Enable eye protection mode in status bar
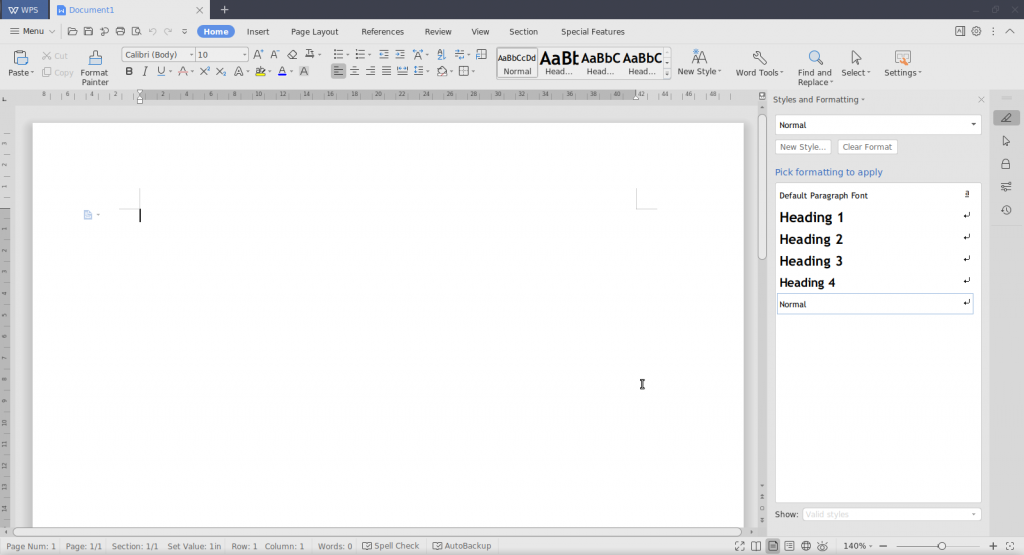This screenshot has width=1024, height=555. (x=822, y=546)
